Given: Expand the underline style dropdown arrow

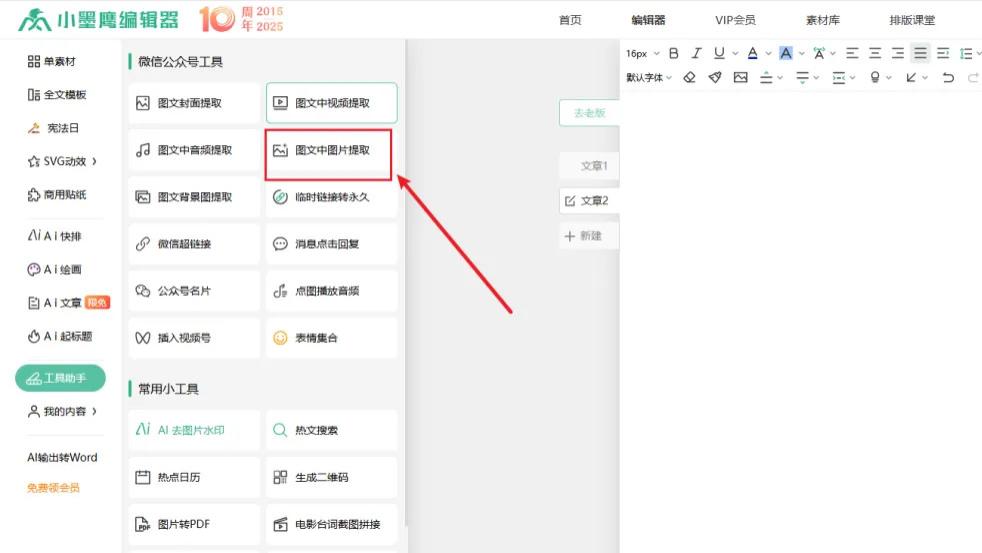Looking at the screenshot, I should coord(735,54).
